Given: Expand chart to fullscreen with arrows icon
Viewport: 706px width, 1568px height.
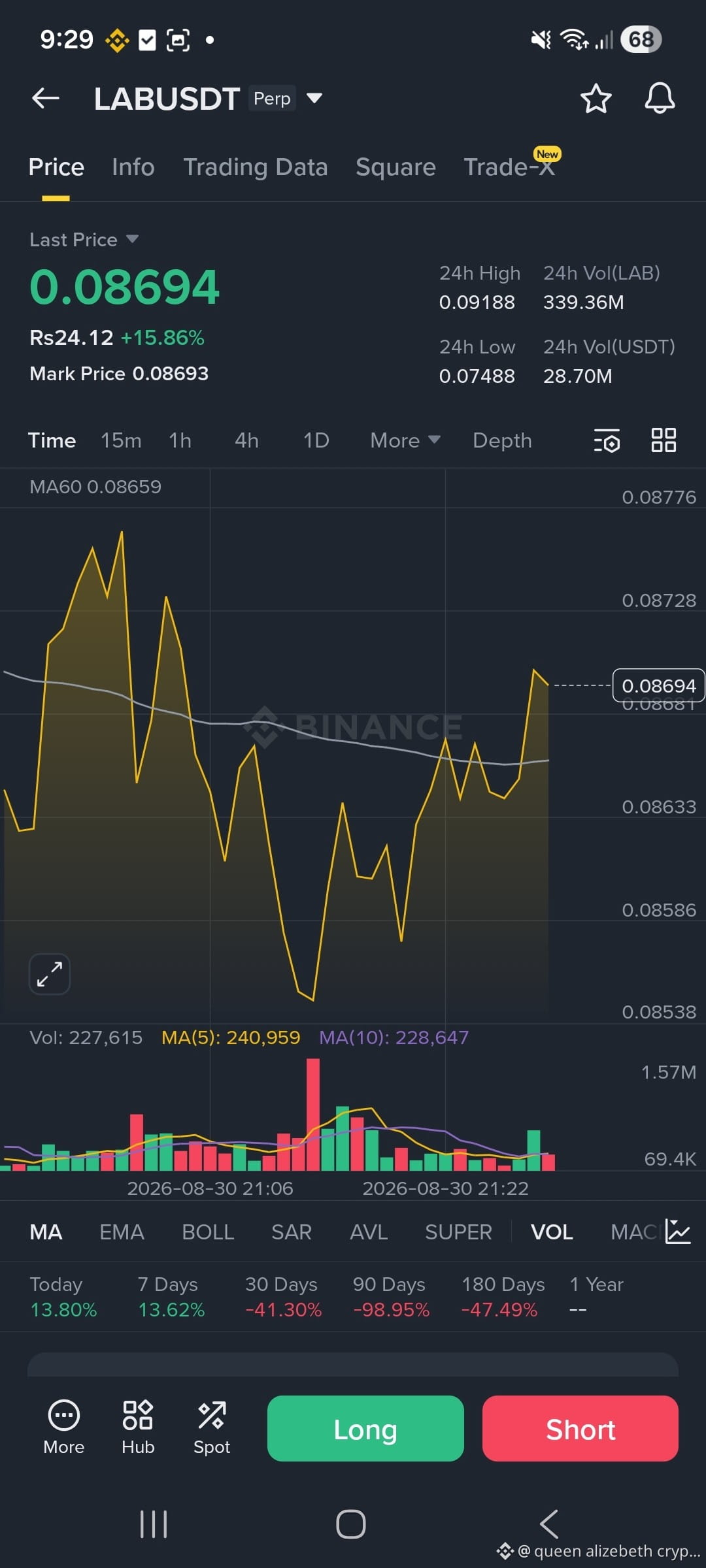Looking at the screenshot, I should 50,974.
